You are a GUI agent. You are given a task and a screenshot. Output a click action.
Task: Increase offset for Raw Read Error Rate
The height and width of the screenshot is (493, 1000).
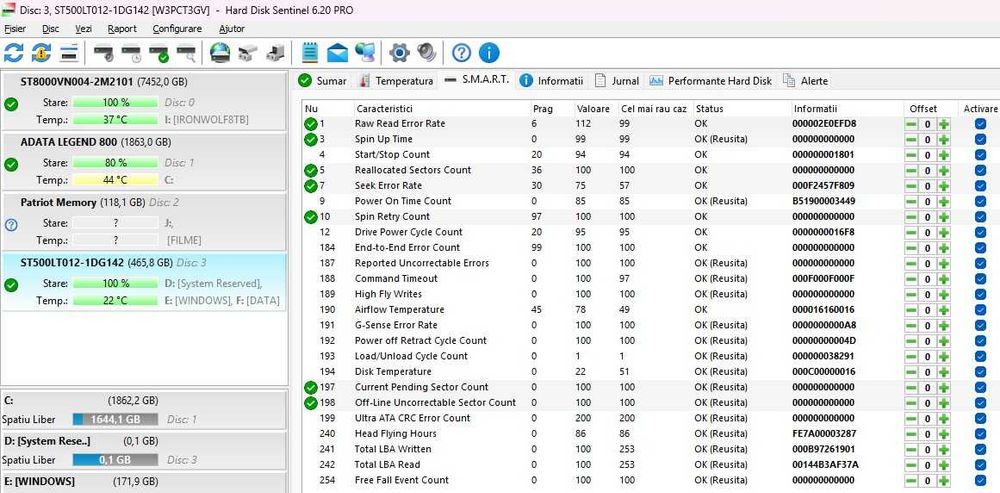pos(943,124)
